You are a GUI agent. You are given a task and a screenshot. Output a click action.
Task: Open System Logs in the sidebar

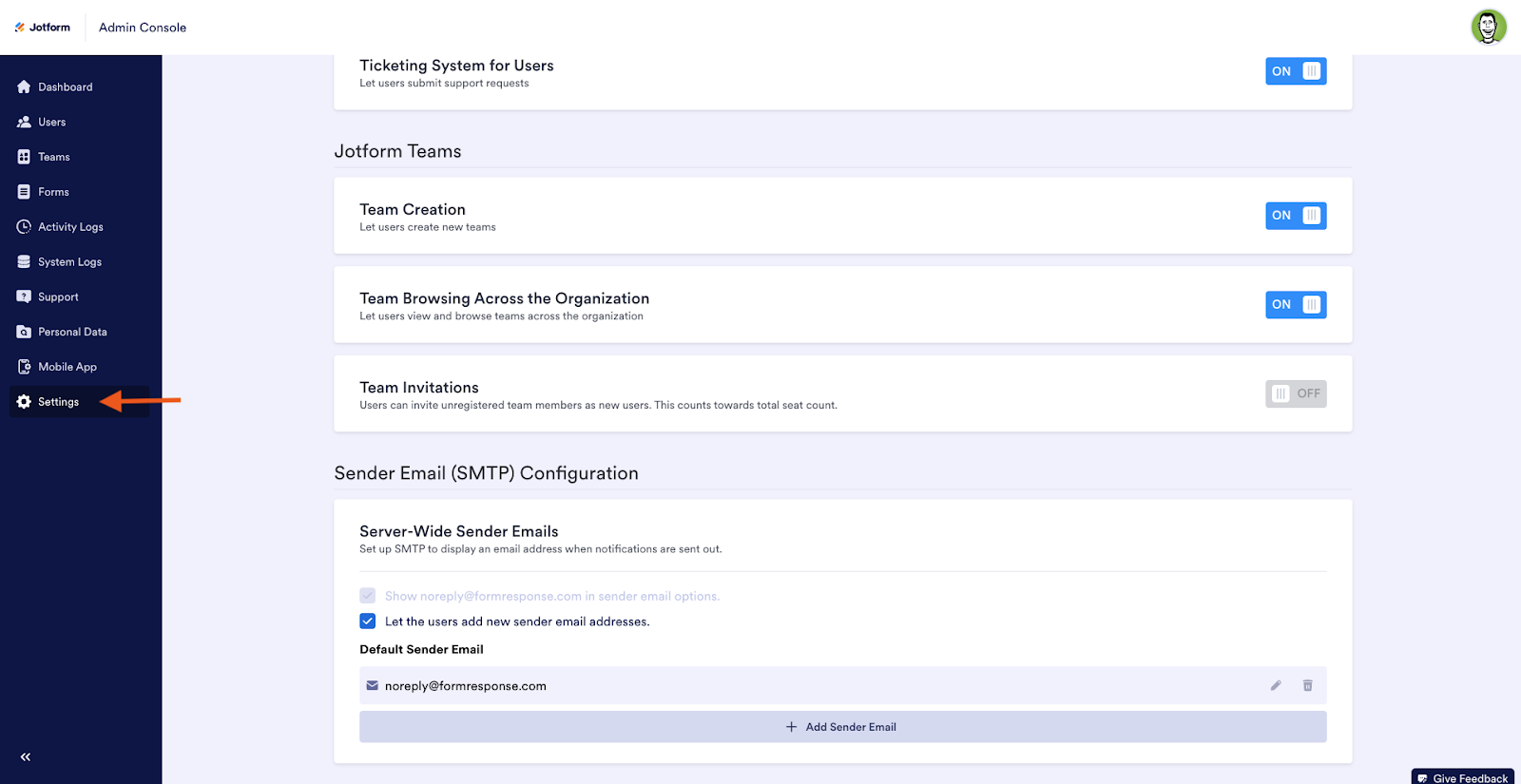pyautogui.click(x=69, y=262)
